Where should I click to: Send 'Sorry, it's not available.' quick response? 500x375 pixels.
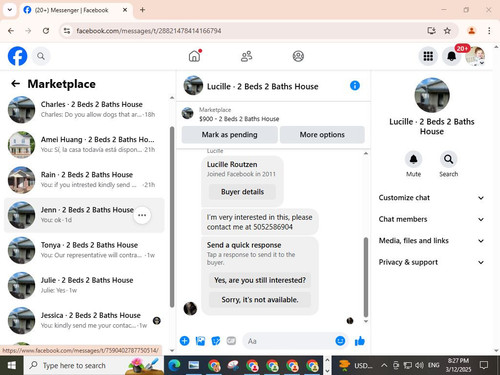click(260, 300)
